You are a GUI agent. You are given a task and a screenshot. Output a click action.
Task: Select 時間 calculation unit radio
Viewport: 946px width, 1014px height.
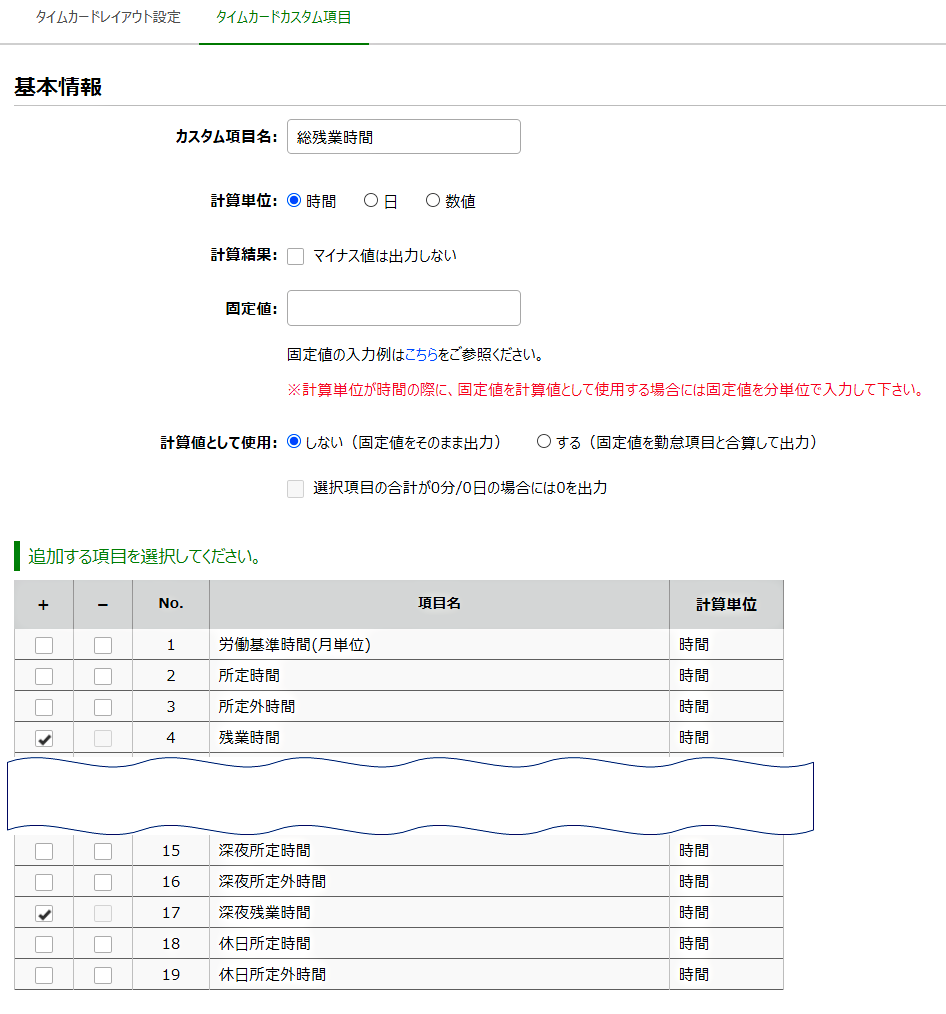294,200
